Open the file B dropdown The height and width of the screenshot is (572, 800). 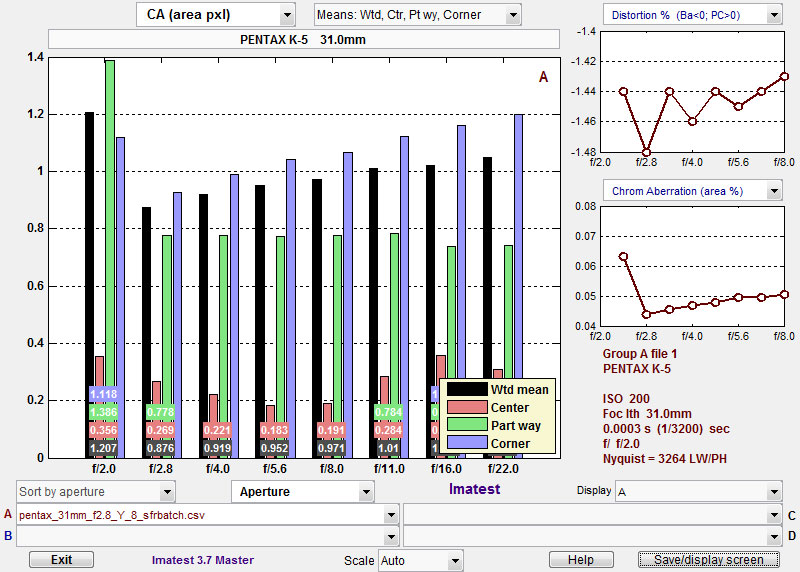(x=207, y=536)
